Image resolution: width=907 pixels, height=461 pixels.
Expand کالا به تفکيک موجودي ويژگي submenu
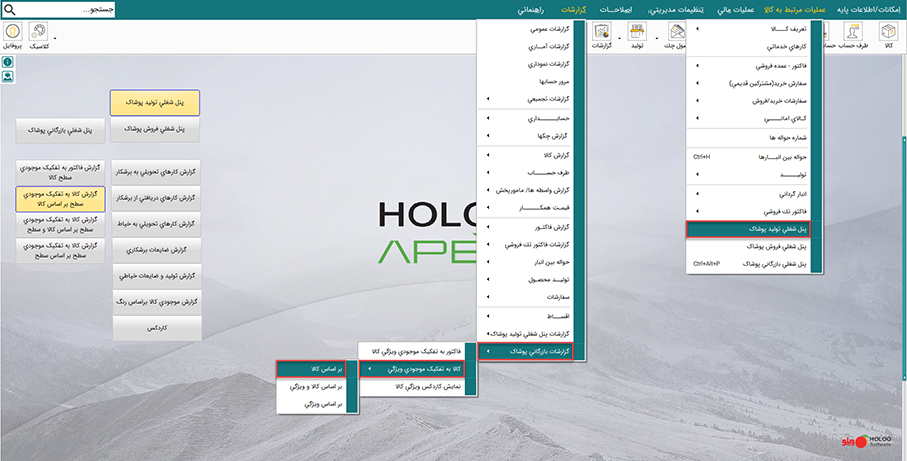(412, 368)
